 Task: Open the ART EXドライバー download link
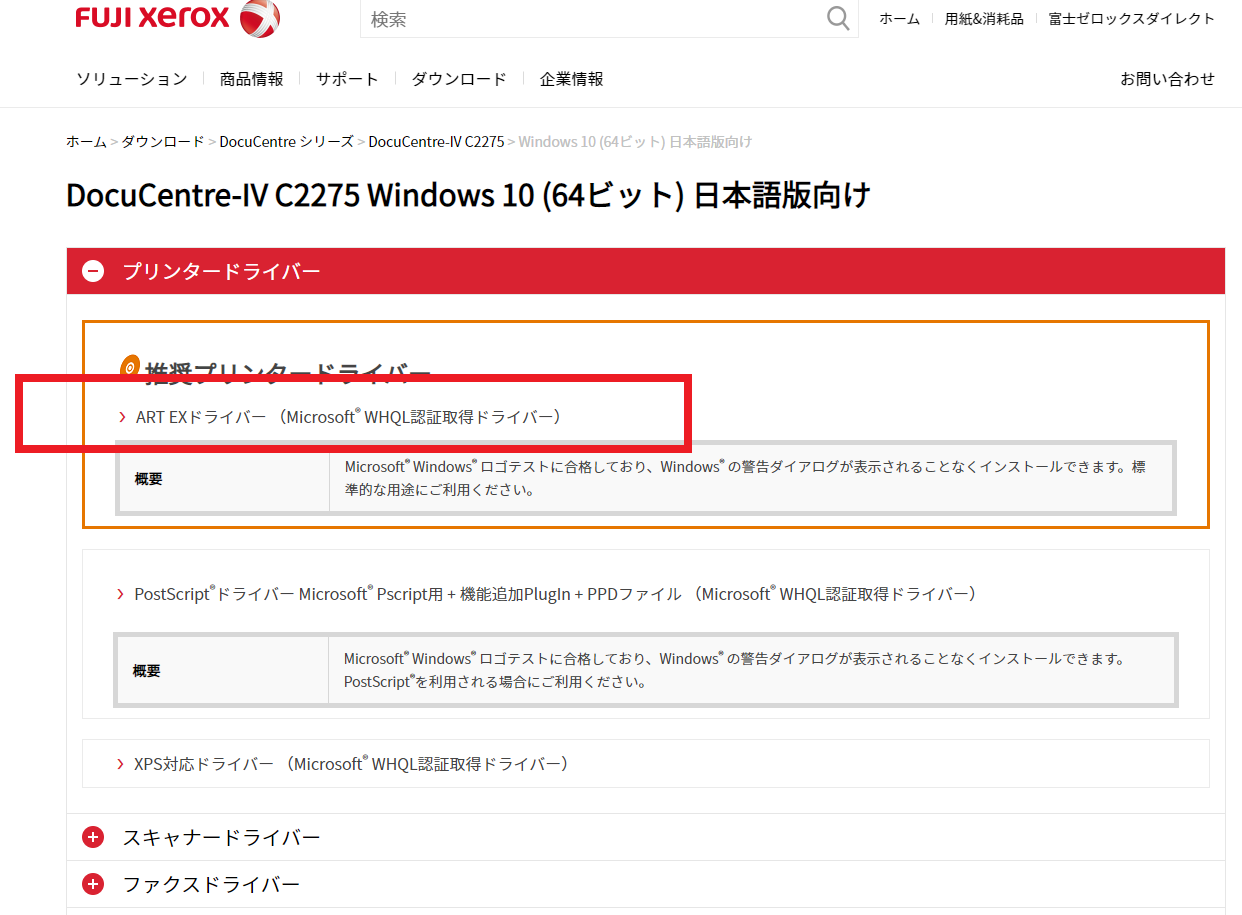tap(348, 417)
